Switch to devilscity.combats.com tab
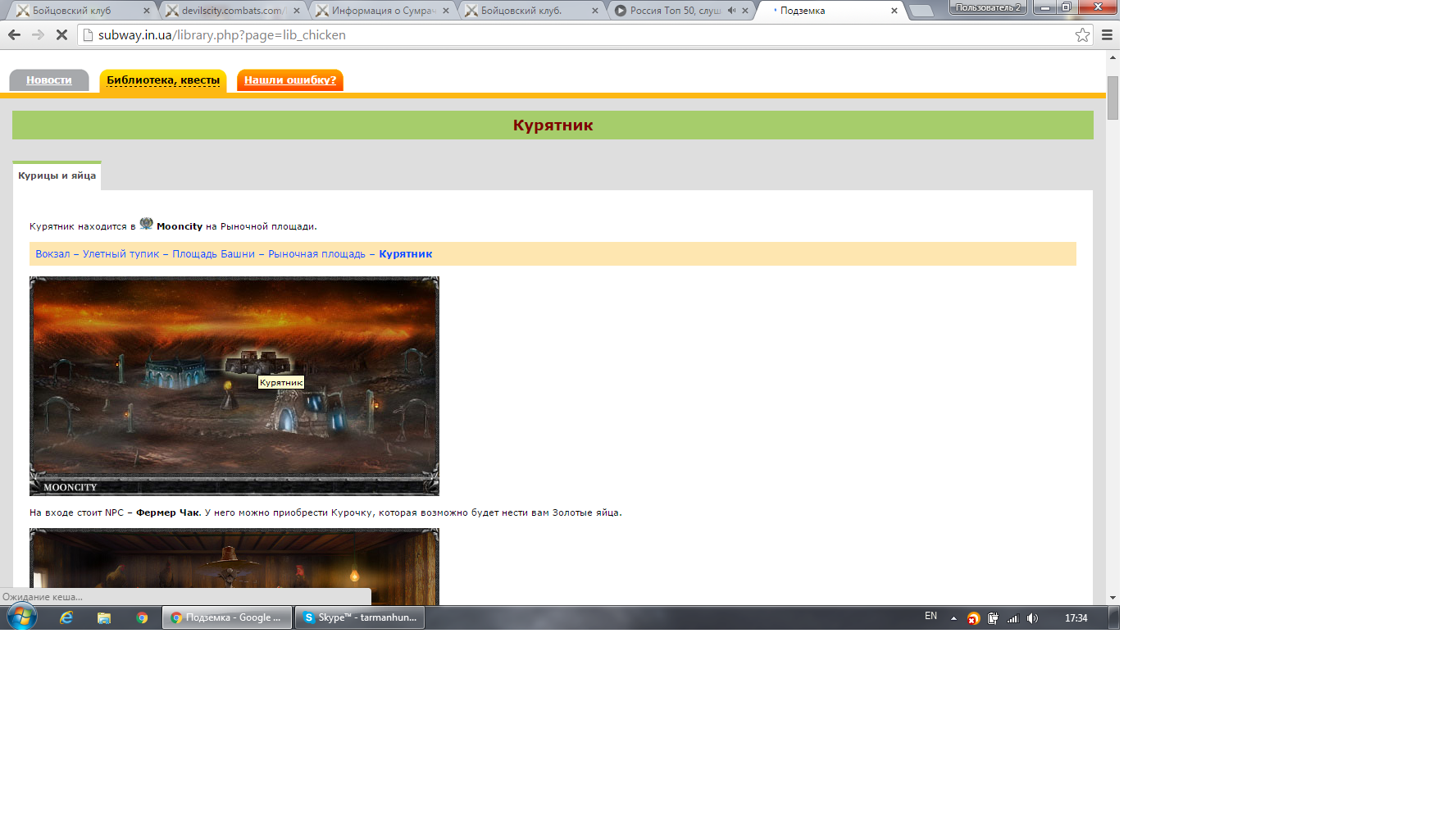The width and height of the screenshot is (1456, 820). pos(232,11)
